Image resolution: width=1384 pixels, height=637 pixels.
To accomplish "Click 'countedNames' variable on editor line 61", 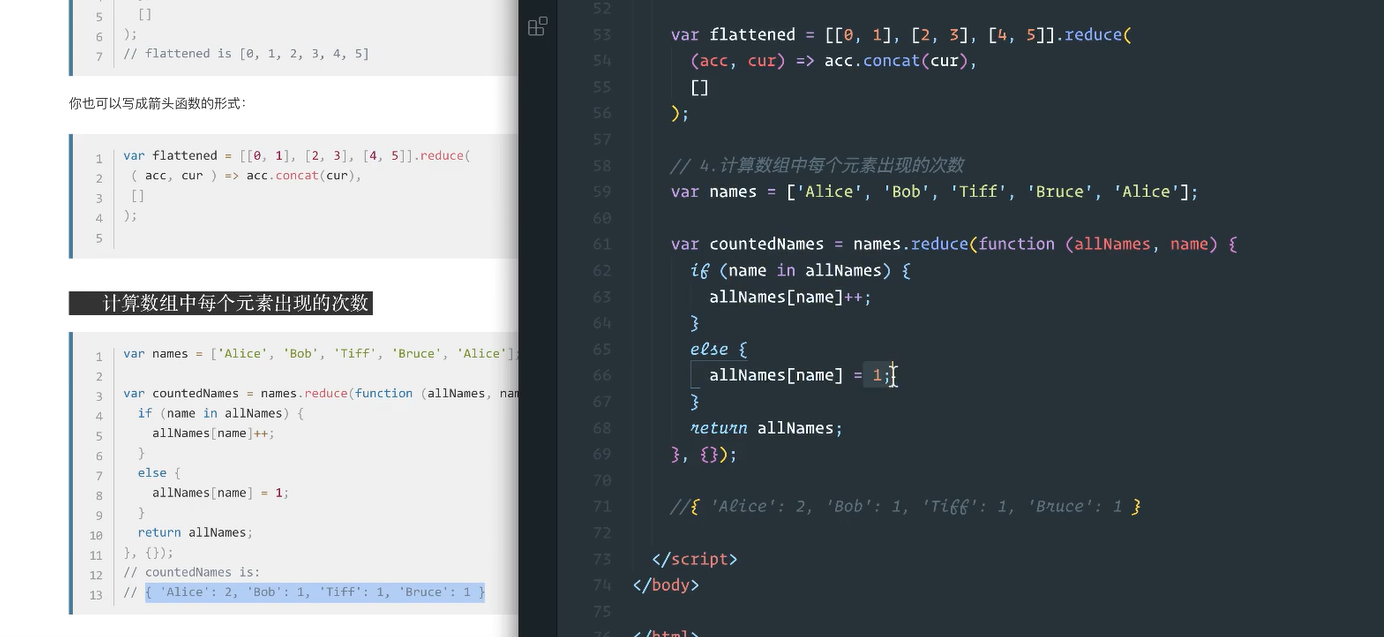I will [766, 244].
